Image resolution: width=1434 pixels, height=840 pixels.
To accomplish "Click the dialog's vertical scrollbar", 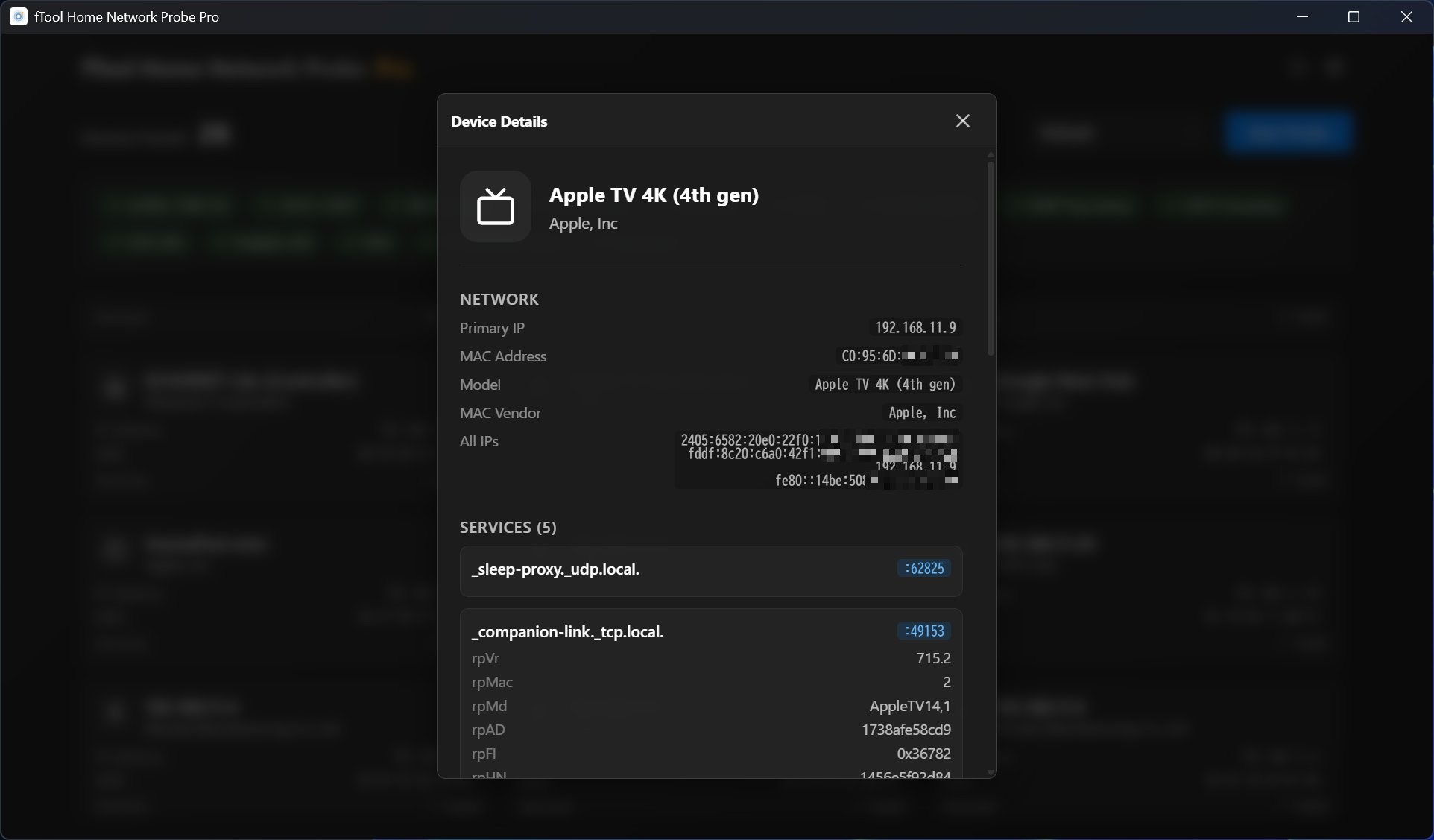I will pyautogui.click(x=990, y=257).
